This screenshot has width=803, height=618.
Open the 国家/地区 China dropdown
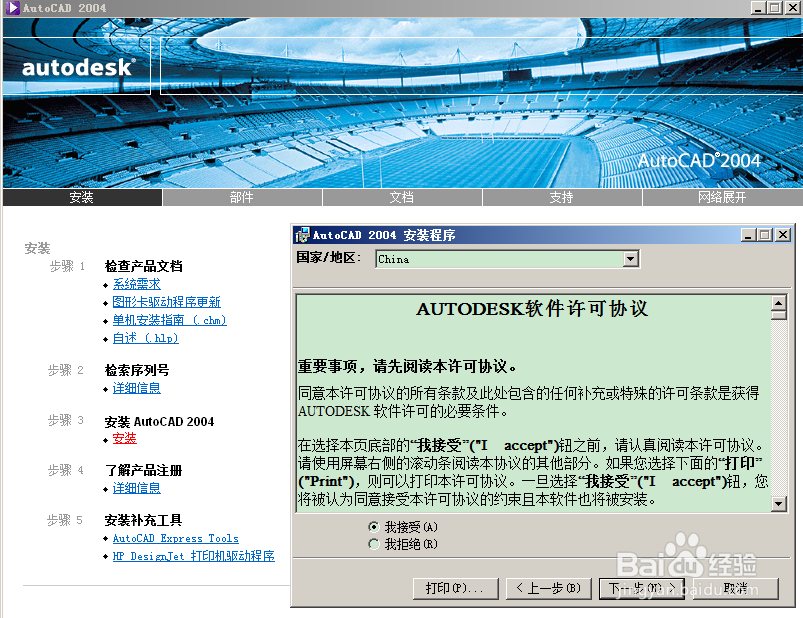click(x=507, y=259)
